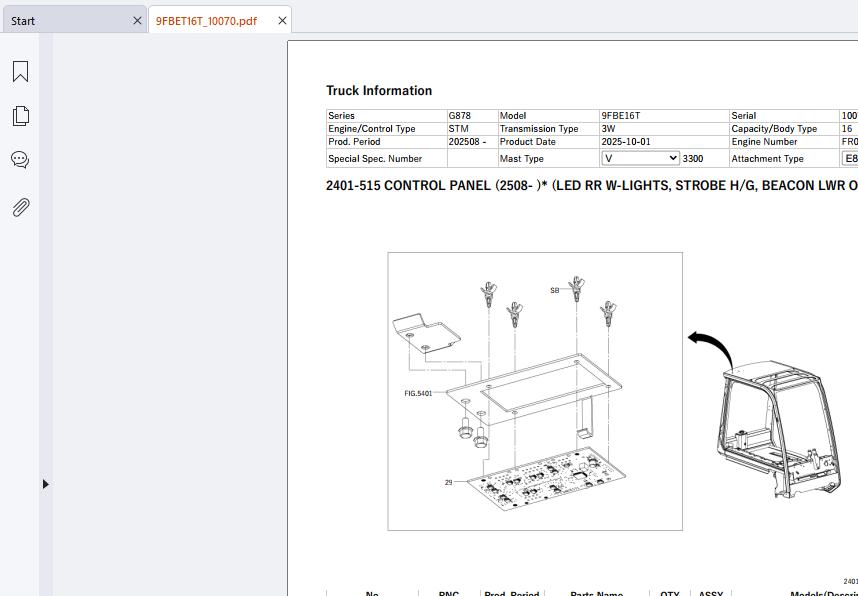
Task: Click the Capacity/Body Type label
Action: pos(774,129)
